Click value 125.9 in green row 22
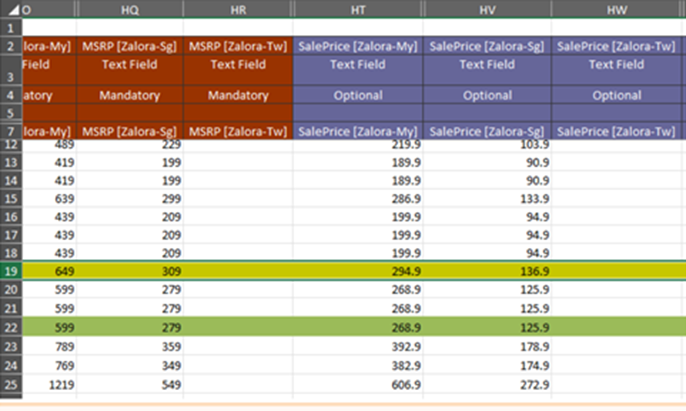The image size is (686, 411). [x=535, y=327]
